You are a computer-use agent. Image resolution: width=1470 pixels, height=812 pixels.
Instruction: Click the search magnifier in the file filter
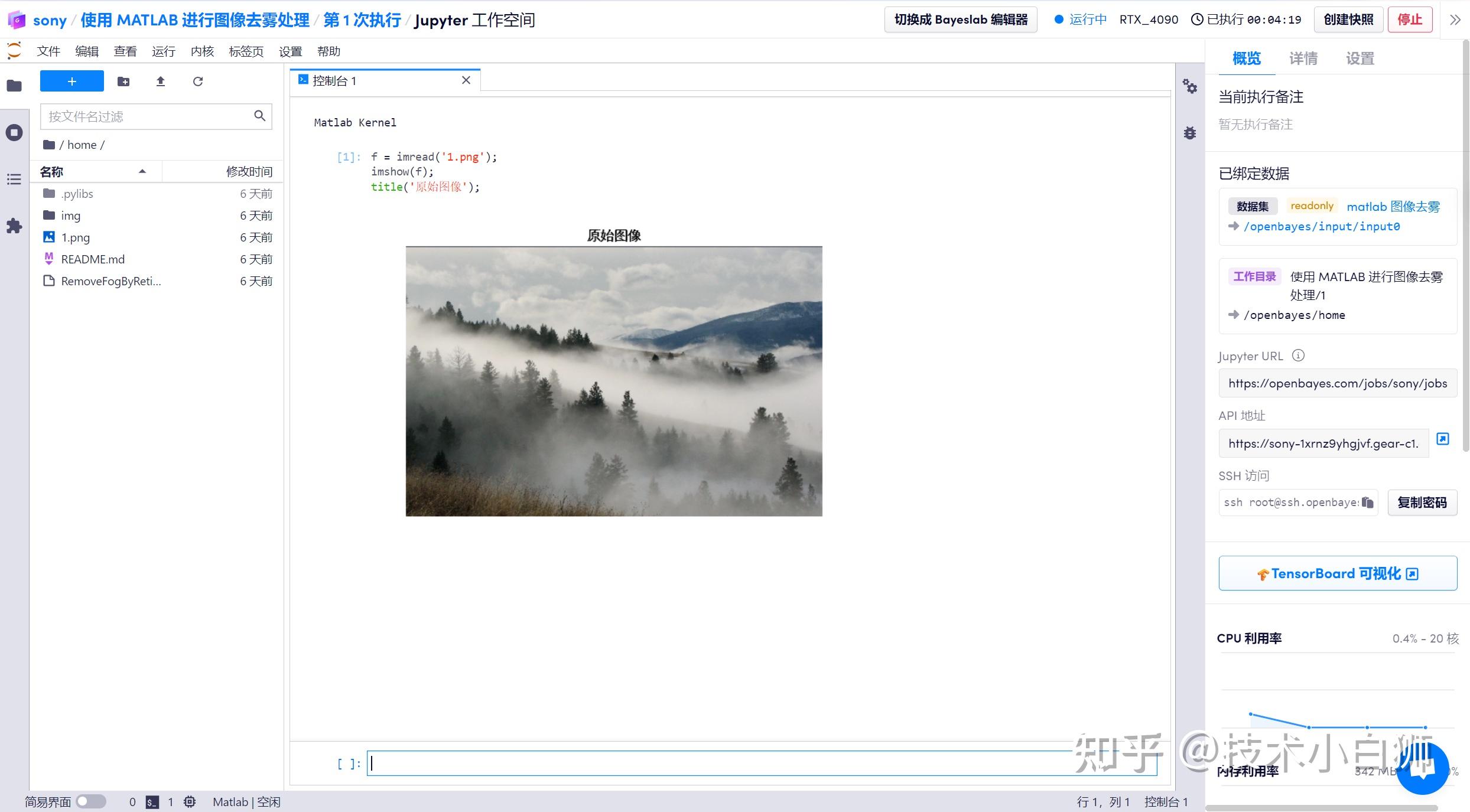259,116
